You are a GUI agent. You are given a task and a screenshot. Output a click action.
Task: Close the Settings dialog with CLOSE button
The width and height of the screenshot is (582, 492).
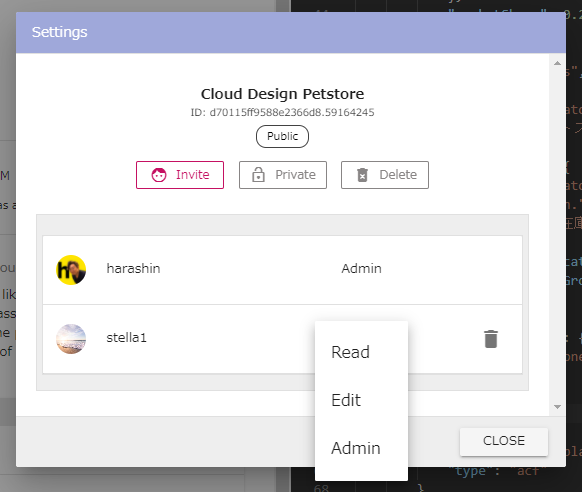504,442
